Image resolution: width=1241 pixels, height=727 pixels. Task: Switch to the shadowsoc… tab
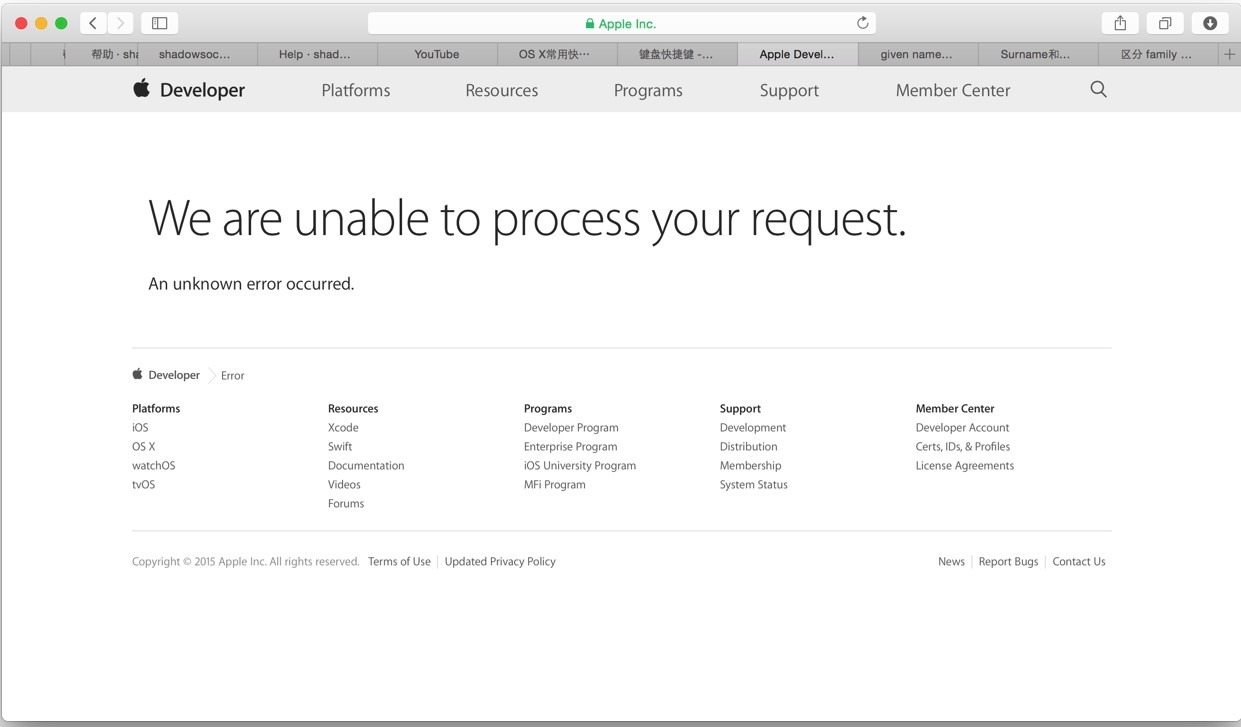(x=195, y=54)
